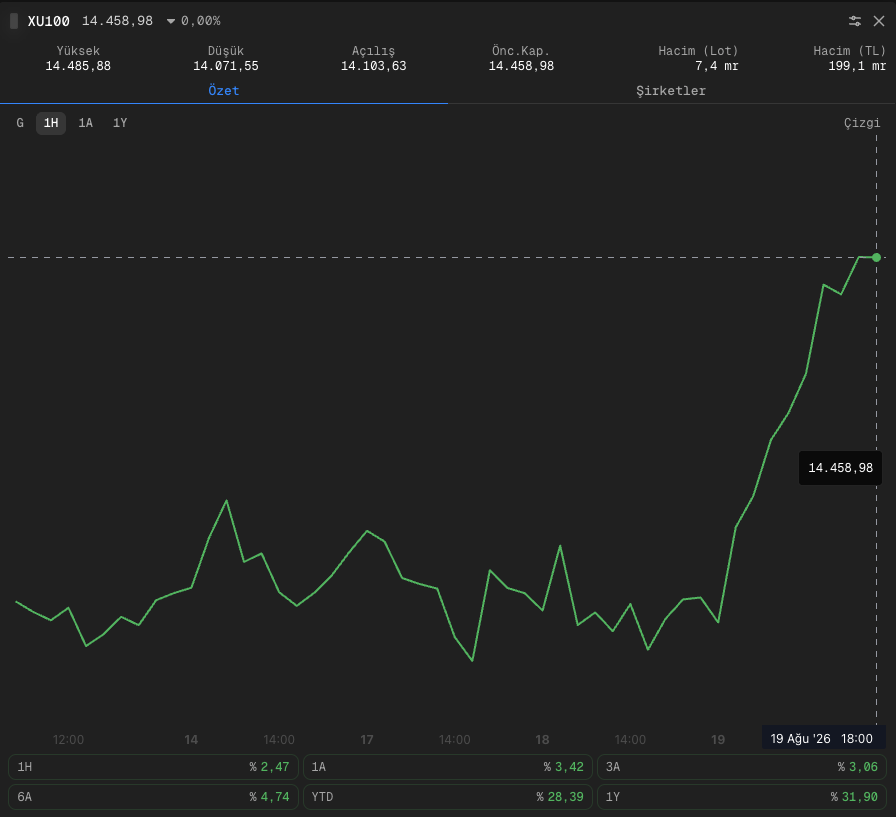Viewport: 896px width, 817px height.
Task: Click the 1Y % 31,90 performance box
Action: [742, 796]
